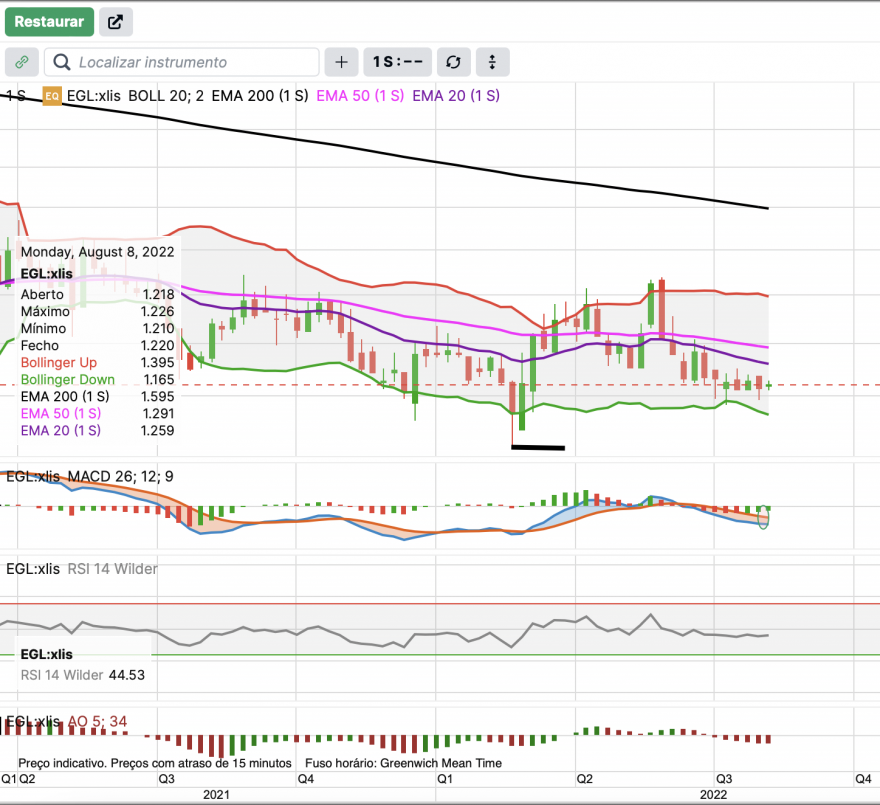Screen dimensions: 880x805
Task: Click the Q3 label under 2022 on time axis
Action: coord(724,779)
